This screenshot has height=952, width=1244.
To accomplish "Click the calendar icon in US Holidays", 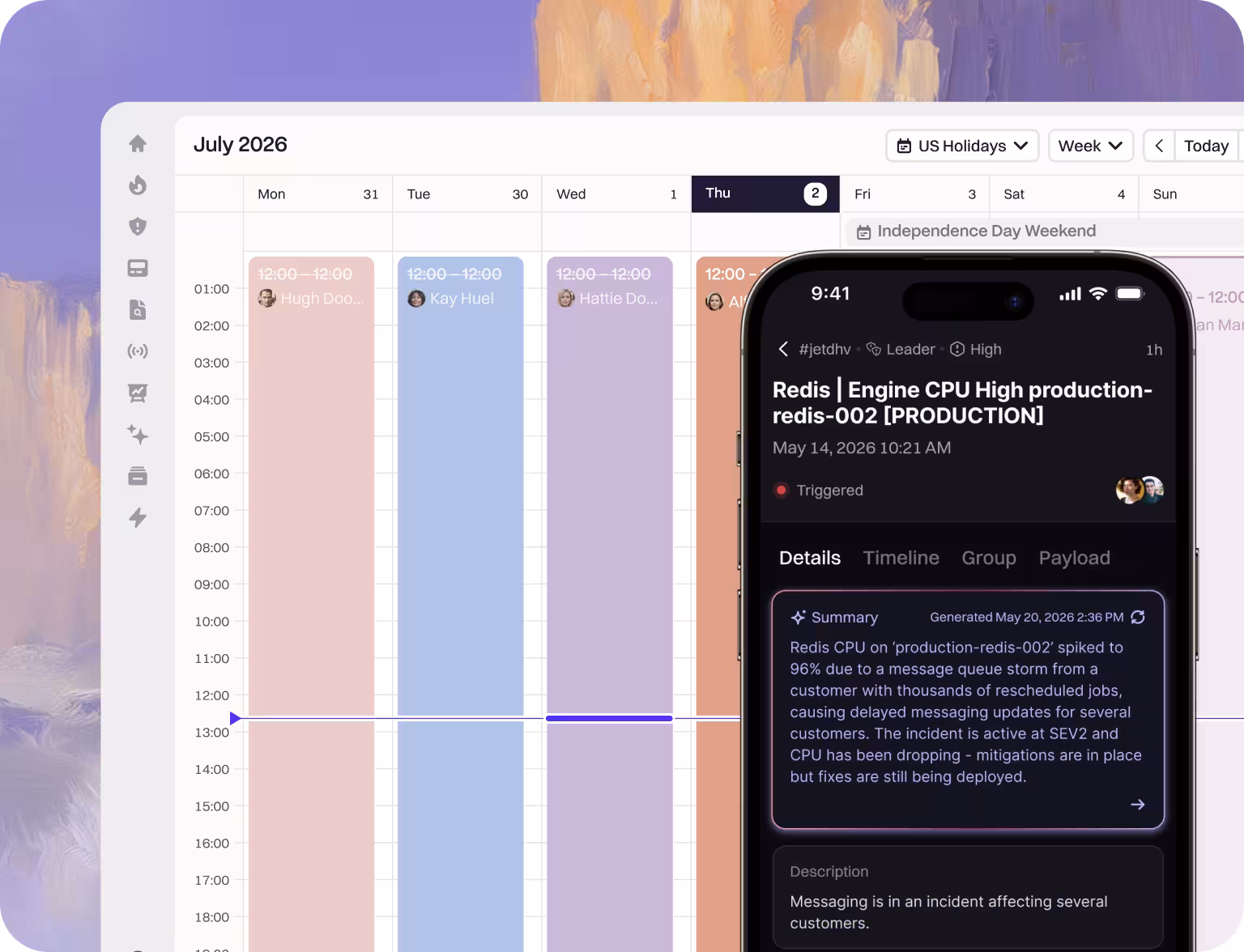I will click(x=904, y=147).
